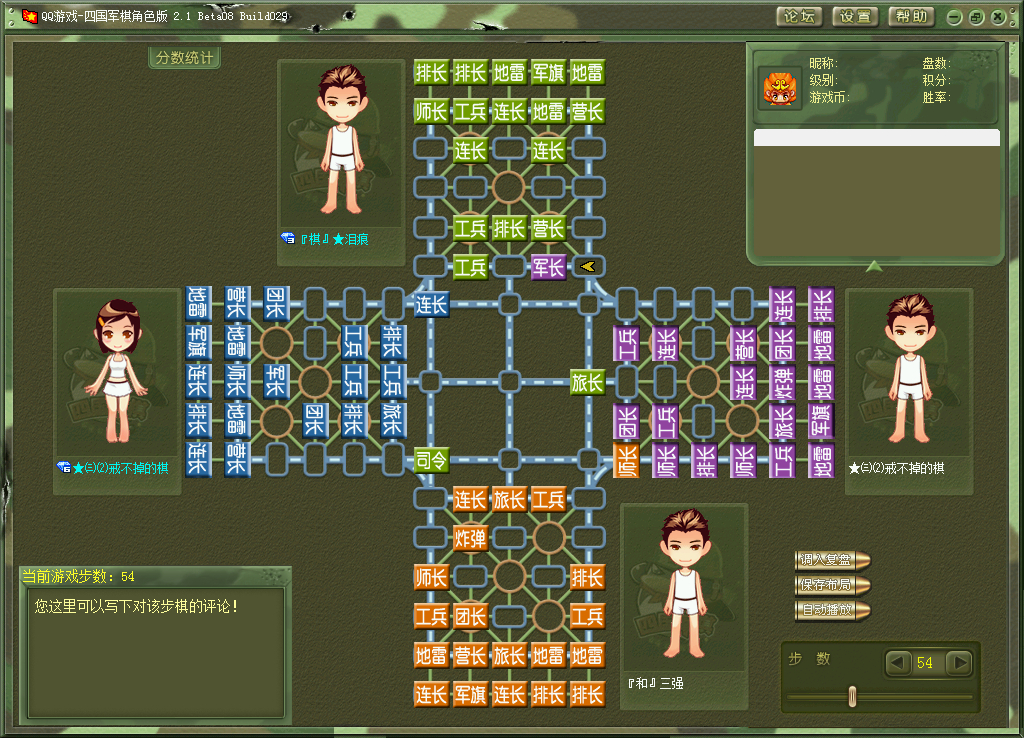Select the purple 炸弹 bomb piece

coord(782,382)
